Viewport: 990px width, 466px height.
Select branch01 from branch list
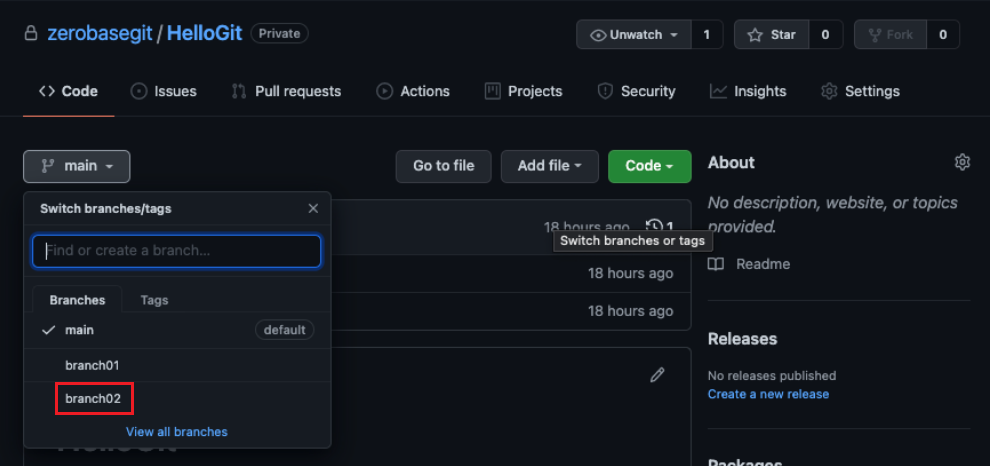pos(92,365)
